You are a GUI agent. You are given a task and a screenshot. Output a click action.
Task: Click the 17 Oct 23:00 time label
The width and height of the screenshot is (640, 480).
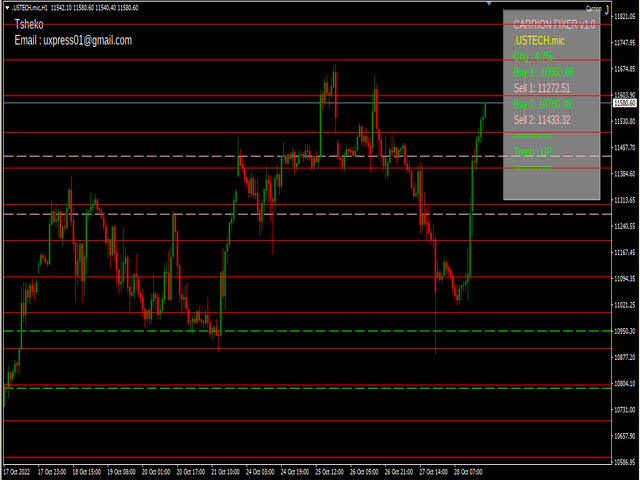52,472
